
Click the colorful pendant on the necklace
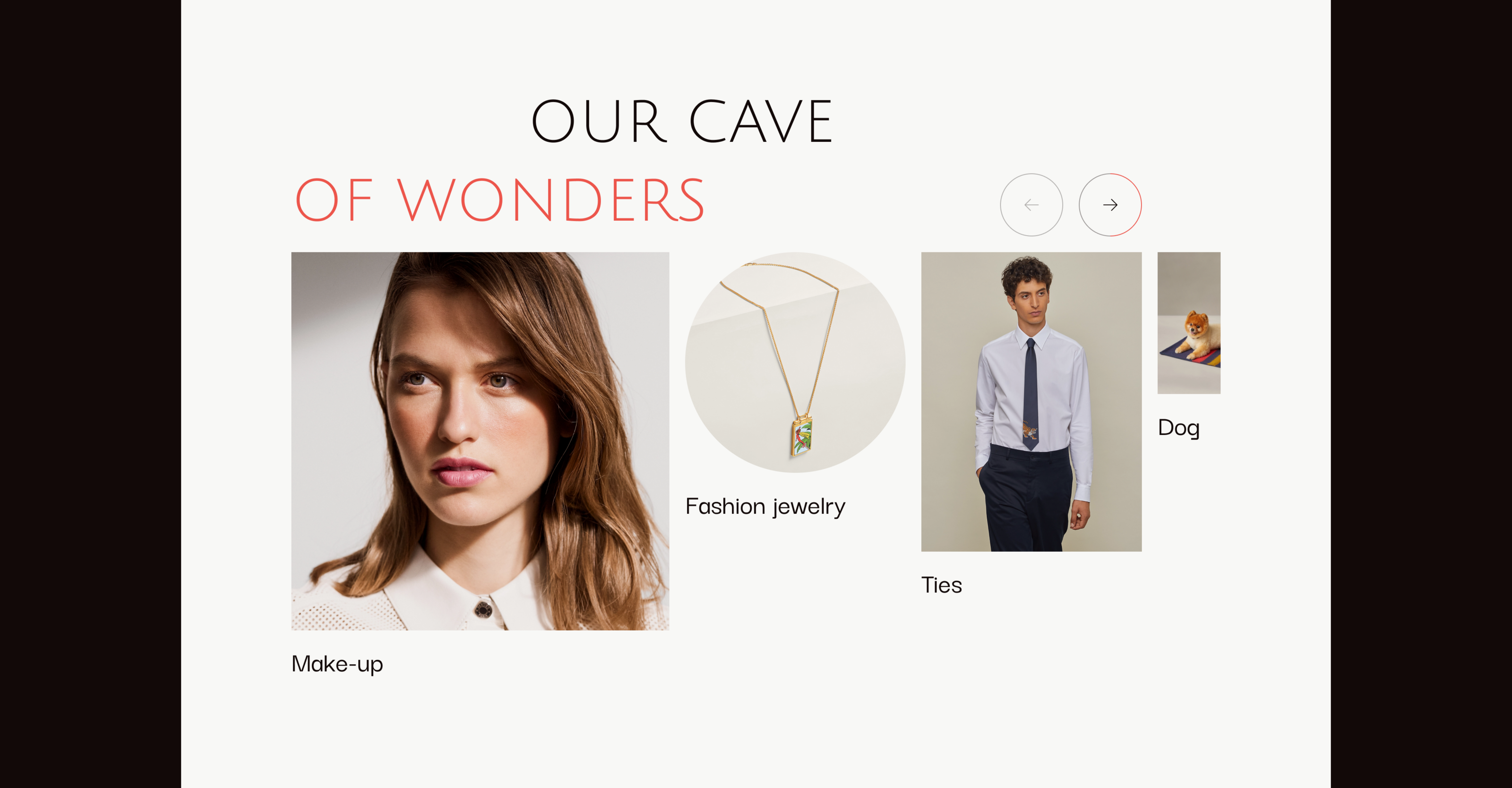(802, 436)
